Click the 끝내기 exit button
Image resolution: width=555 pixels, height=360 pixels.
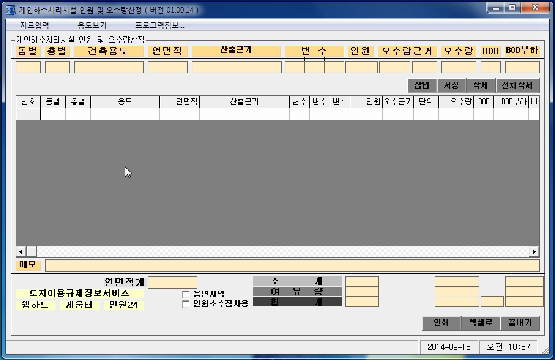pyautogui.click(x=520, y=323)
